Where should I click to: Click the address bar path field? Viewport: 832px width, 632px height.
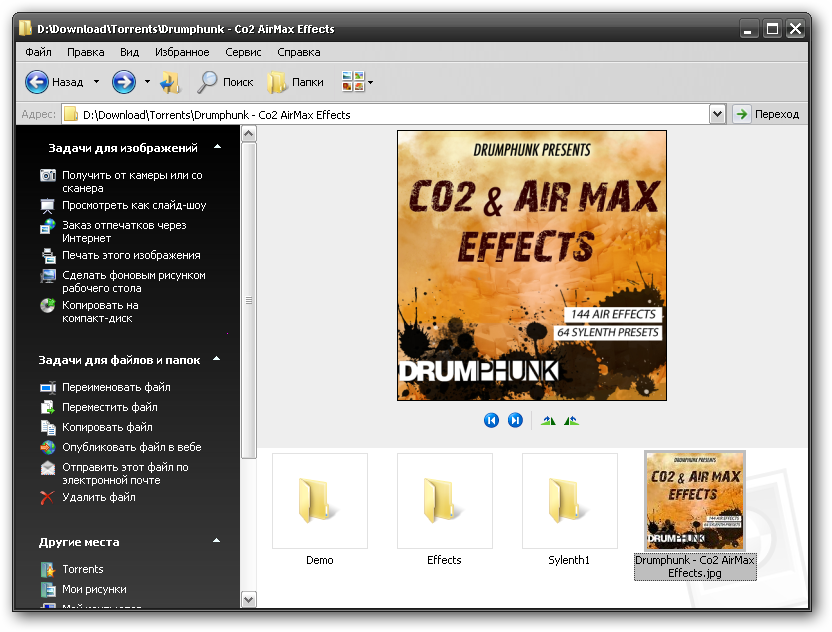(385, 115)
